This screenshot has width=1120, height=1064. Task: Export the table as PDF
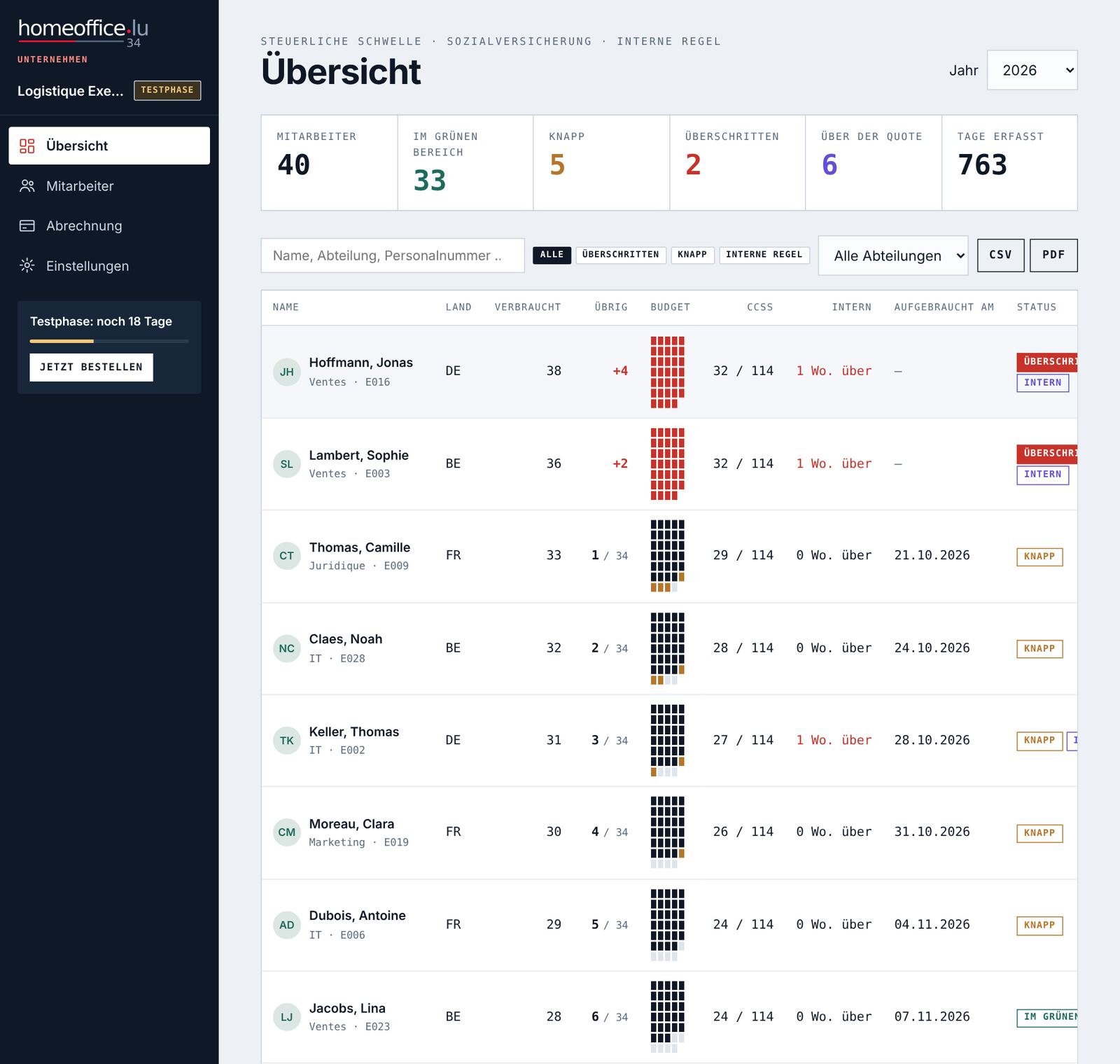(x=1053, y=255)
